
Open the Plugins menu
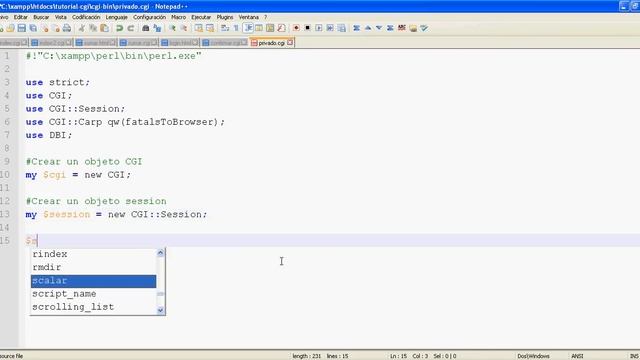[224, 17]
